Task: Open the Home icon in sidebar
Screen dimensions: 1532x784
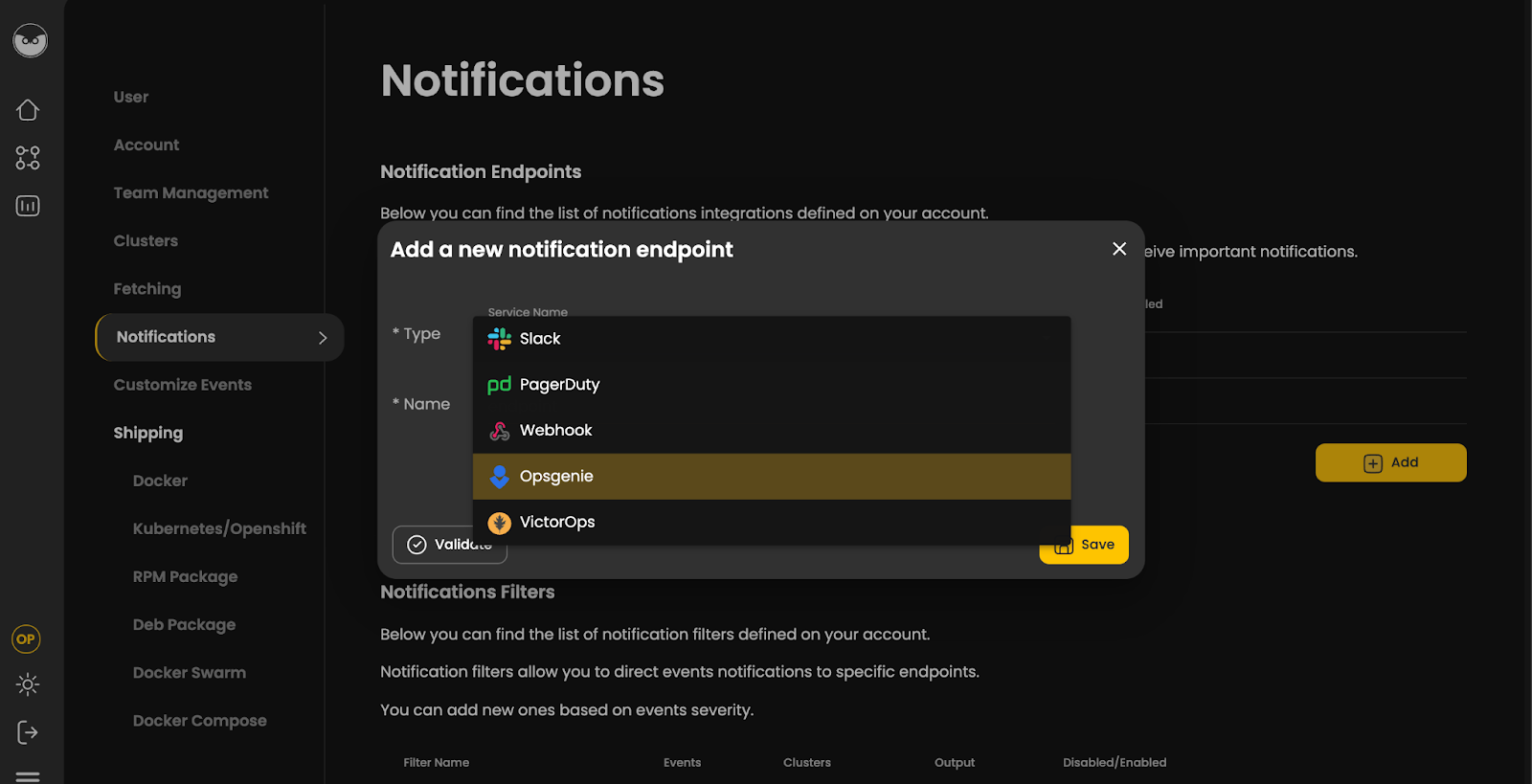Action: [28, 110]
